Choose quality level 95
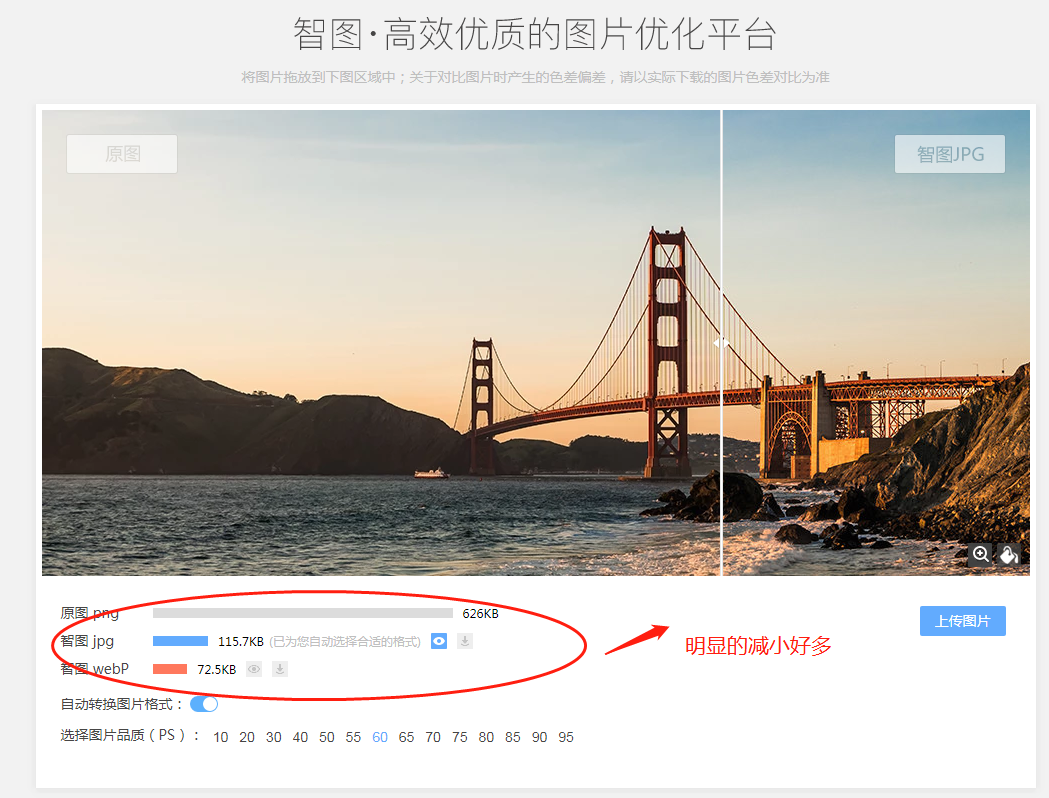Screen dimensions: 1049x798 tap(566, 736)
